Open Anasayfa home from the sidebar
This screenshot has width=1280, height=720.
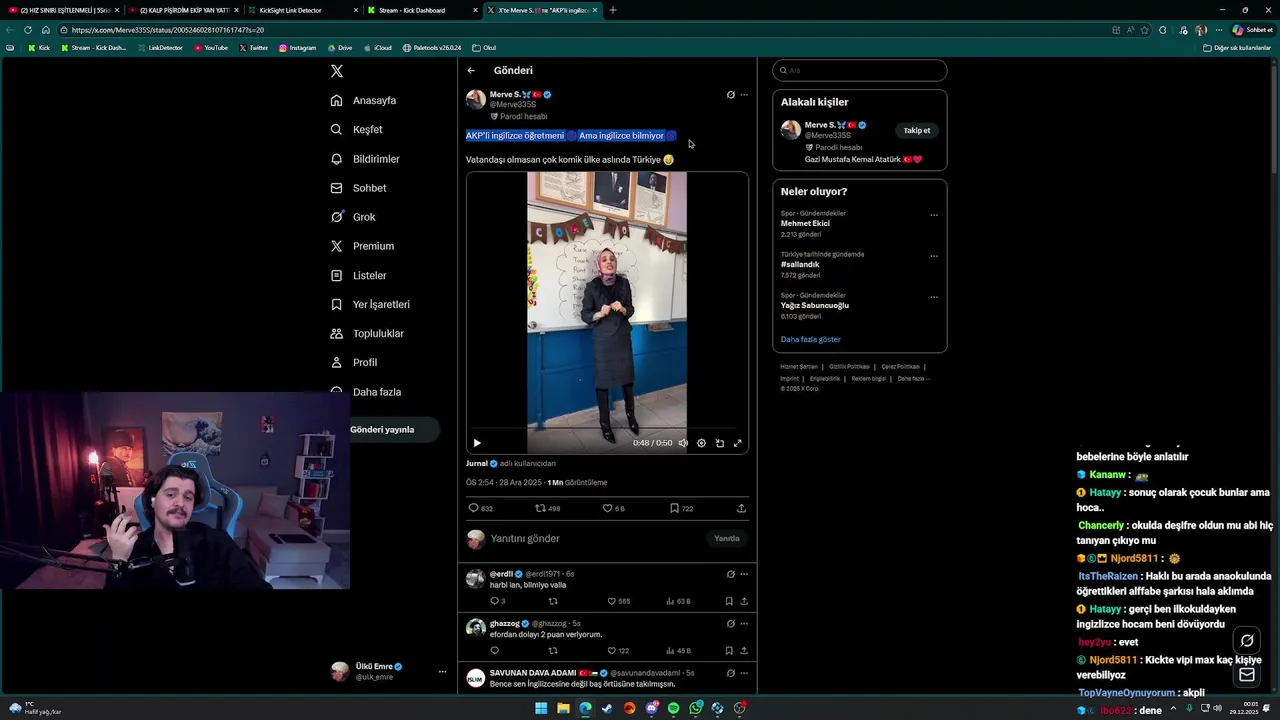(x=364, y=100)
